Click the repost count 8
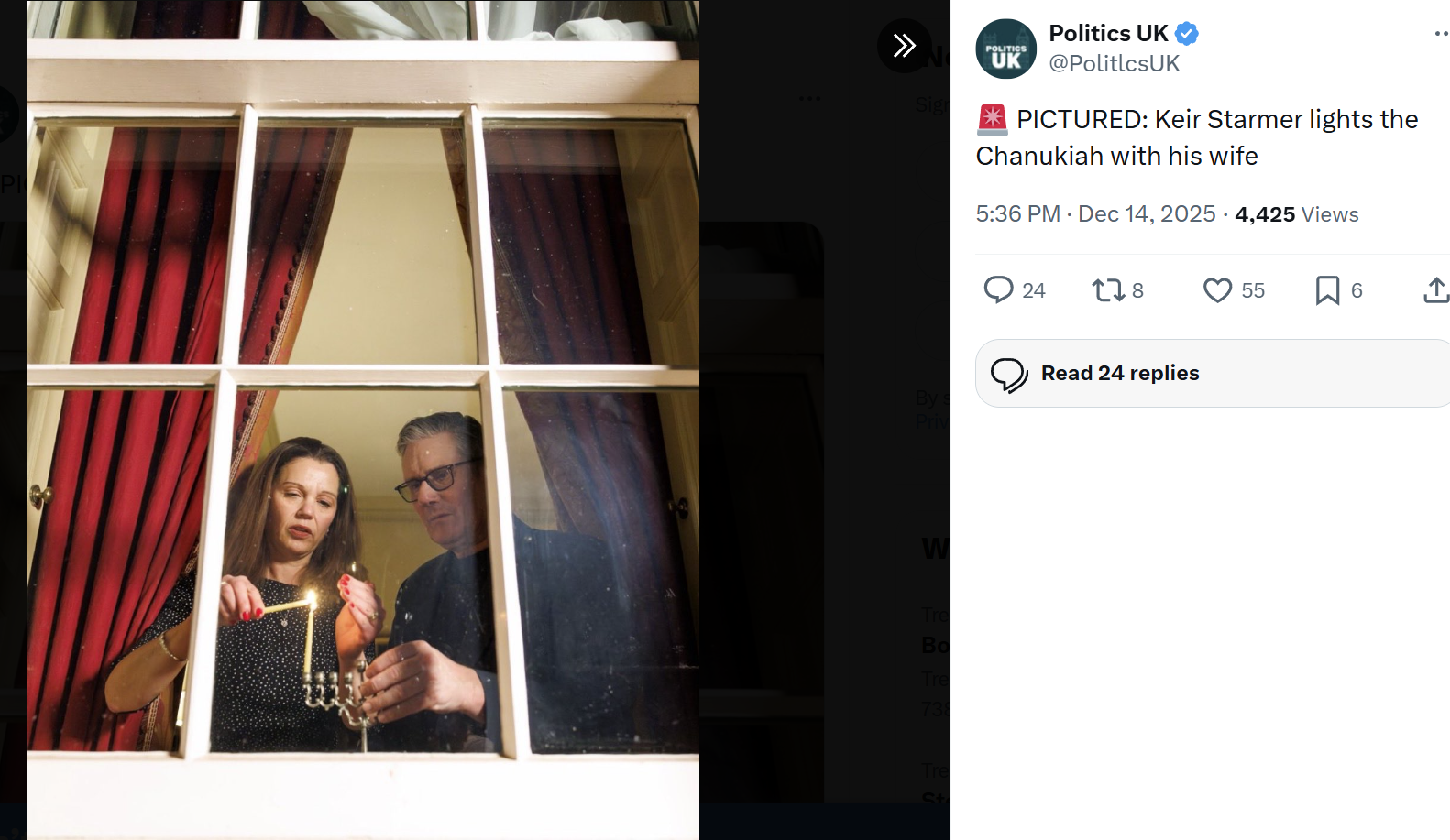This screenshot has height=840, width=1450. pos(1137,290)
